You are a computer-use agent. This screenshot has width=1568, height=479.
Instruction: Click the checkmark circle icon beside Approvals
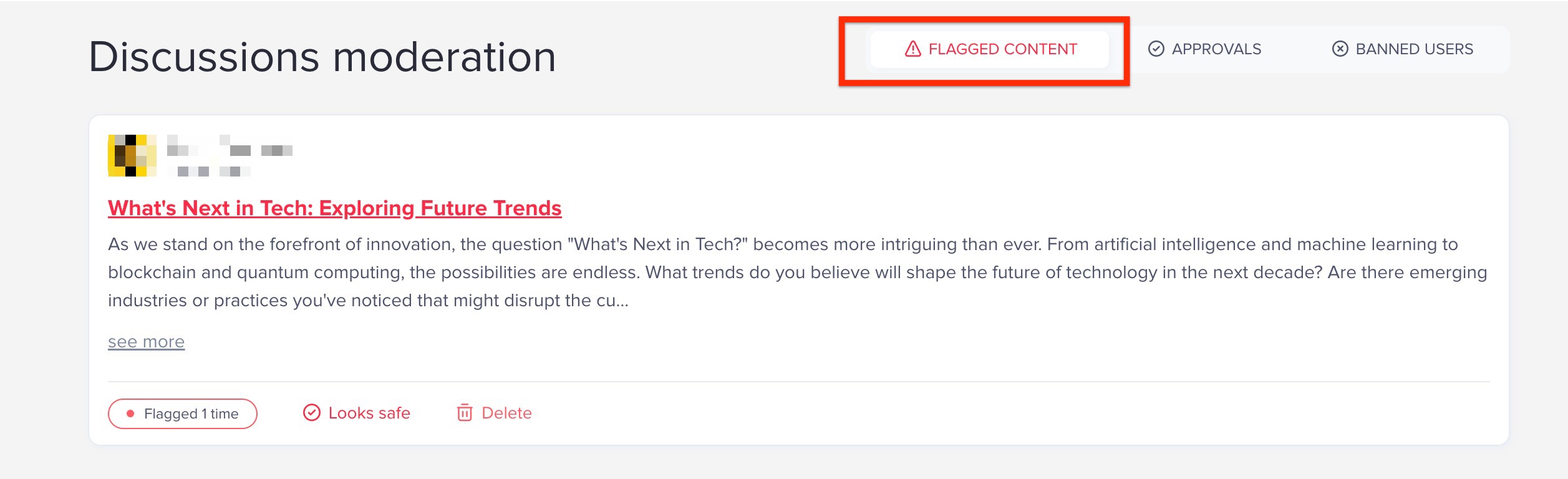(x=1156, y=49)
